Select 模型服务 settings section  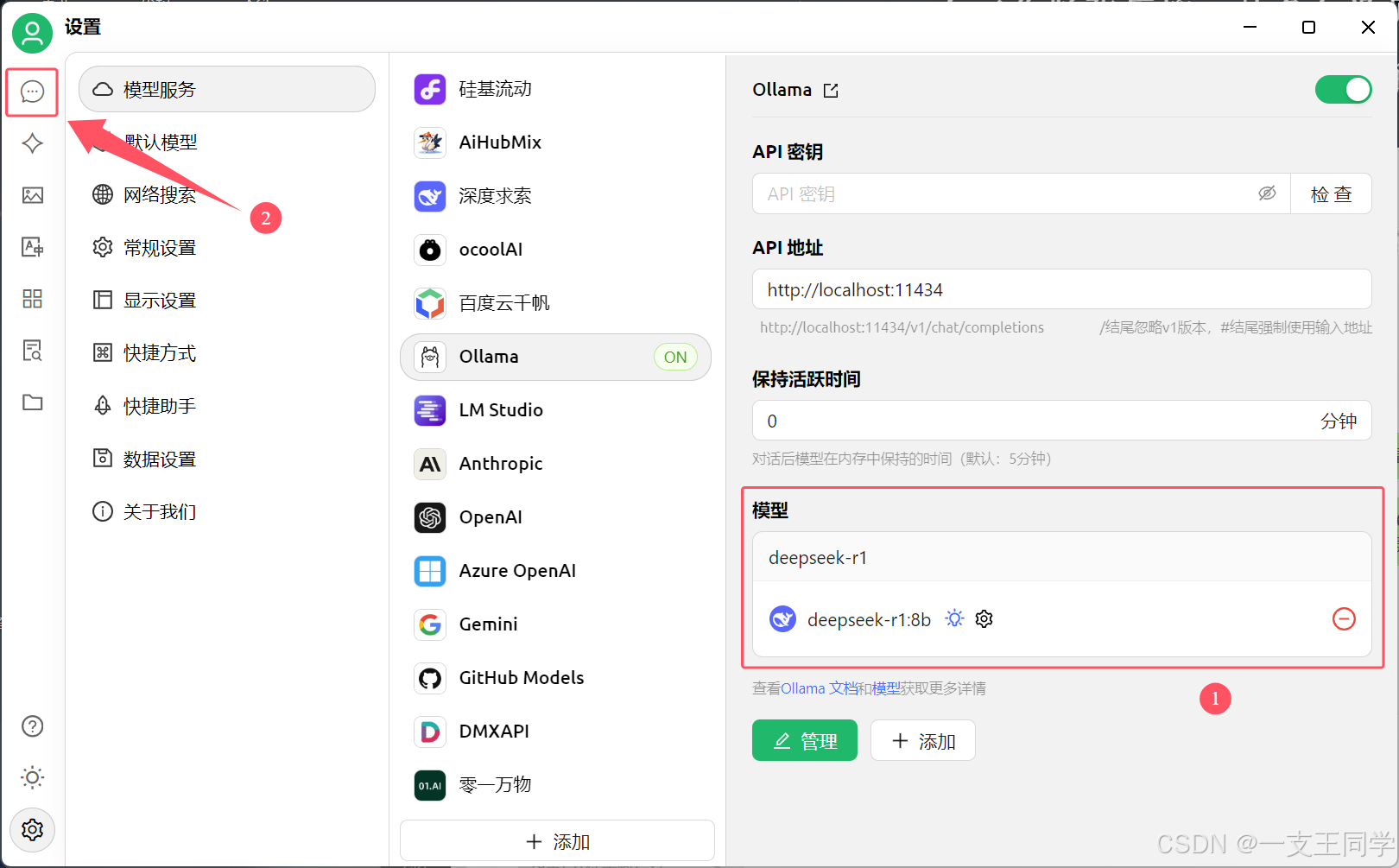(x=227, y=89)
